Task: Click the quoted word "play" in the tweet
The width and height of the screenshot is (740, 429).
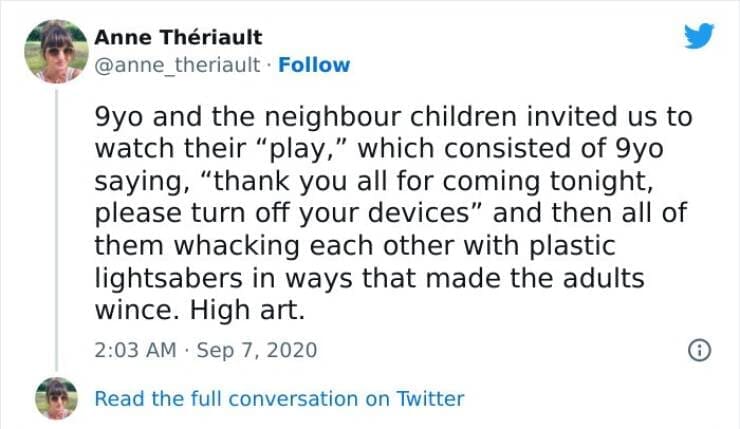Action: pos(306,149)
